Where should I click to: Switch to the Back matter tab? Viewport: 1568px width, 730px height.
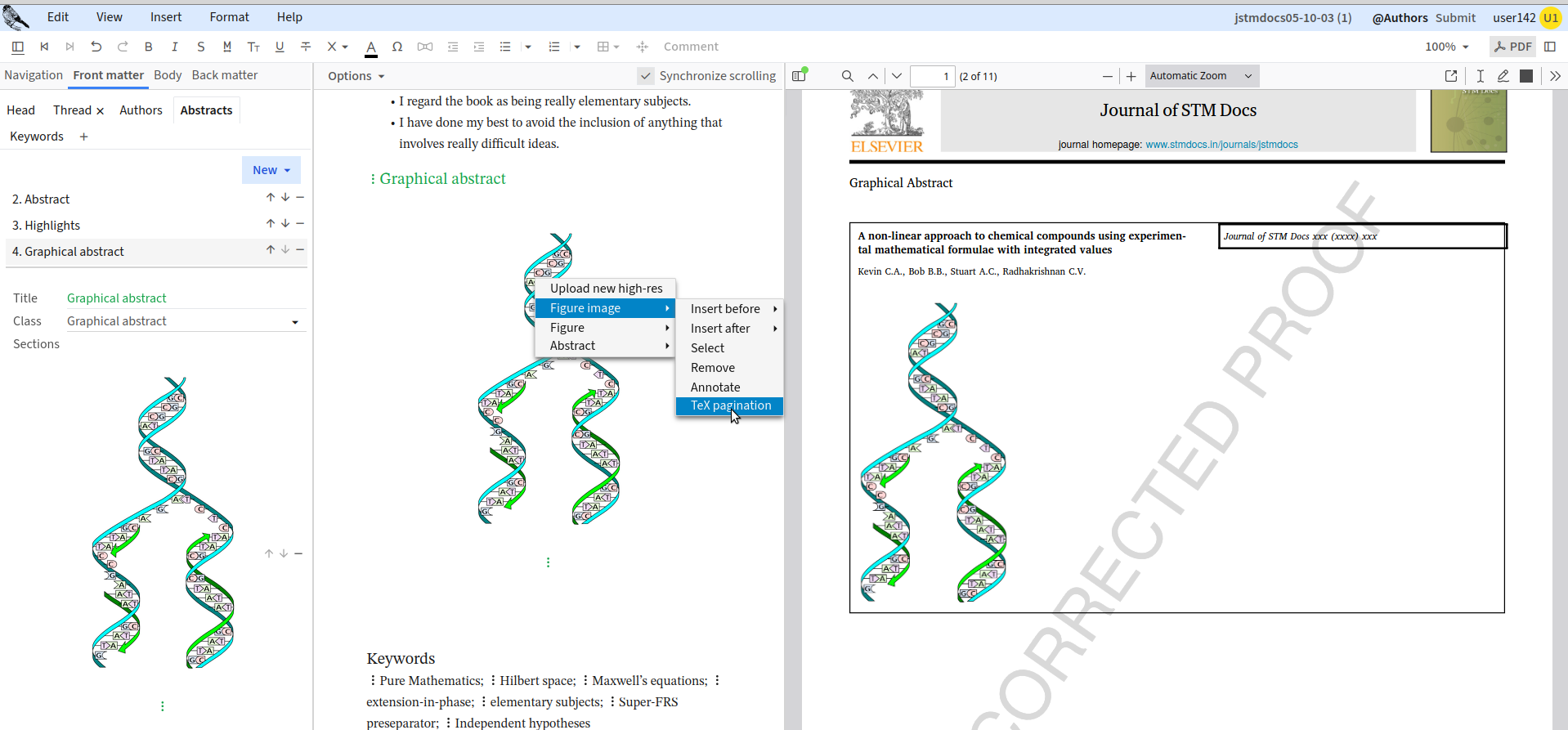pos(225,75)
